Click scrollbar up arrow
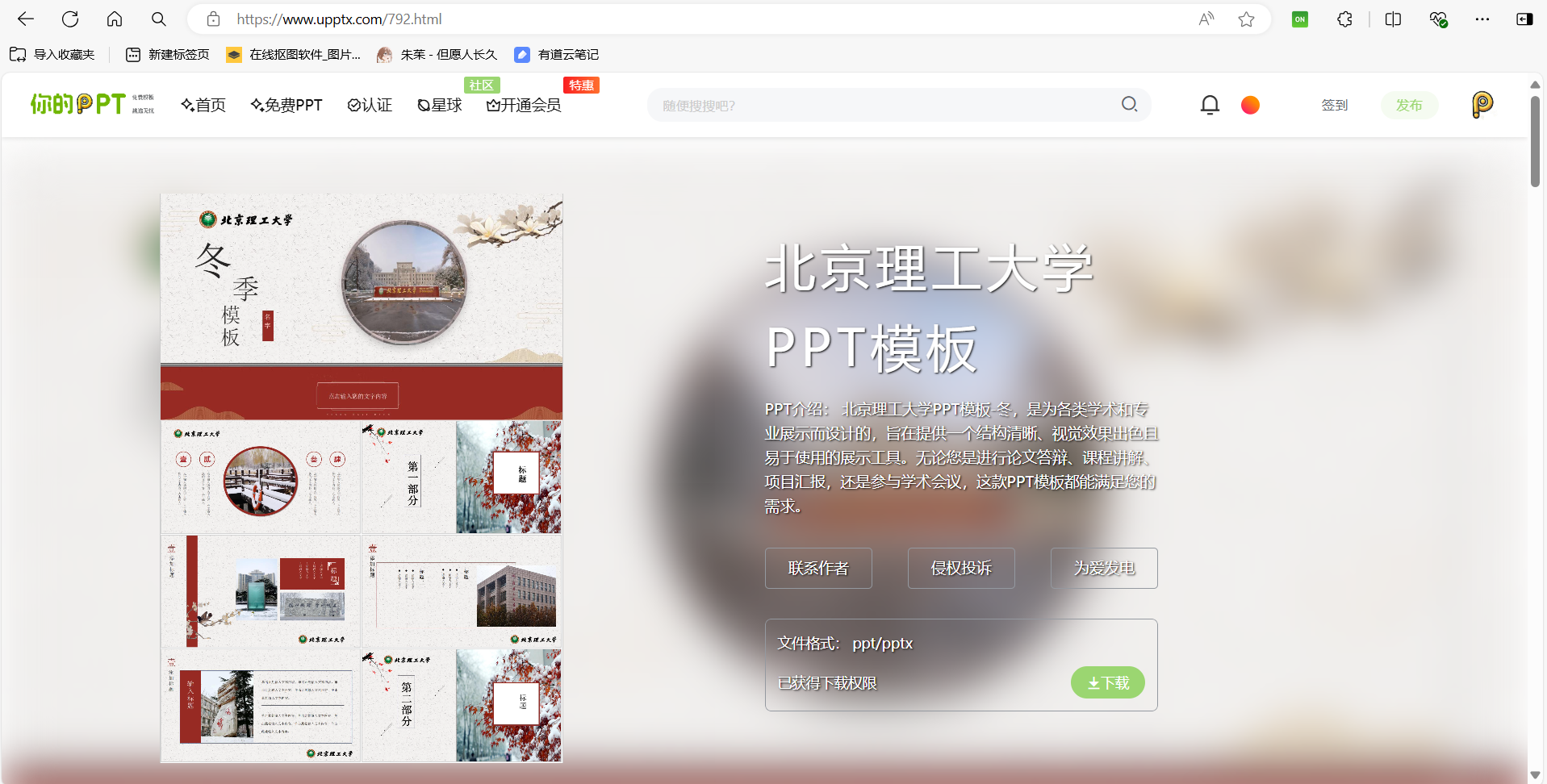This screenshot has height=784, width=1547. 1535,84
